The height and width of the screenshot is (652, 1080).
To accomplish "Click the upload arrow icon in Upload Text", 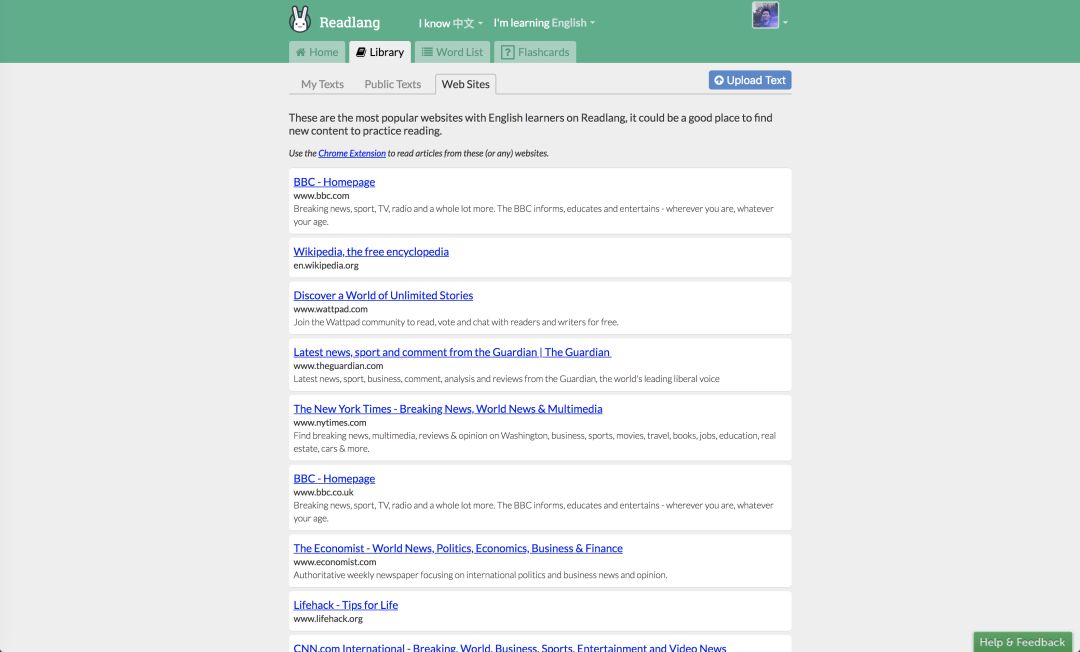I will pos(719,81).
